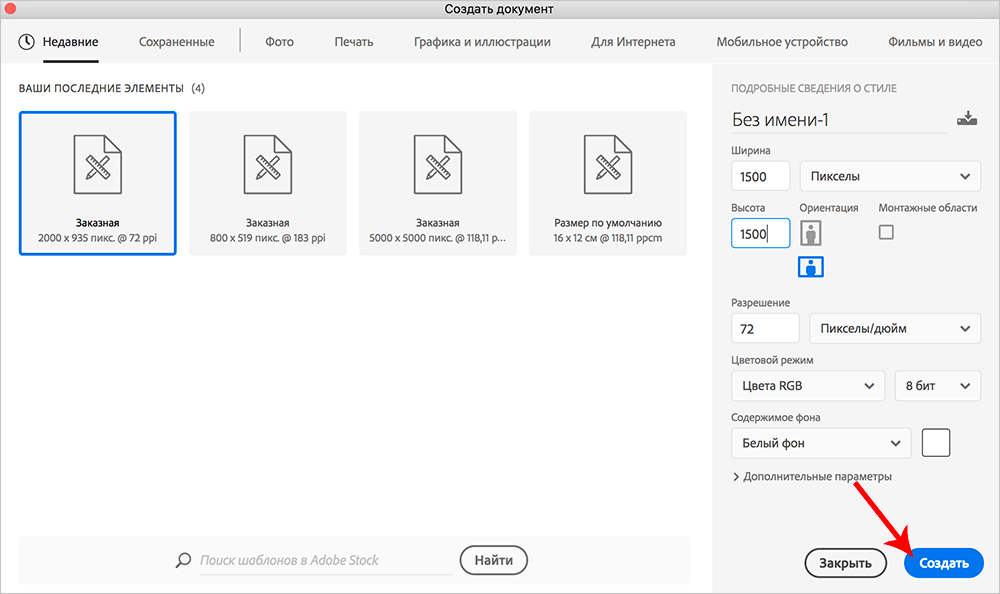Switch to the Фото tab
1000x594 pixels.
click(279, 42)
